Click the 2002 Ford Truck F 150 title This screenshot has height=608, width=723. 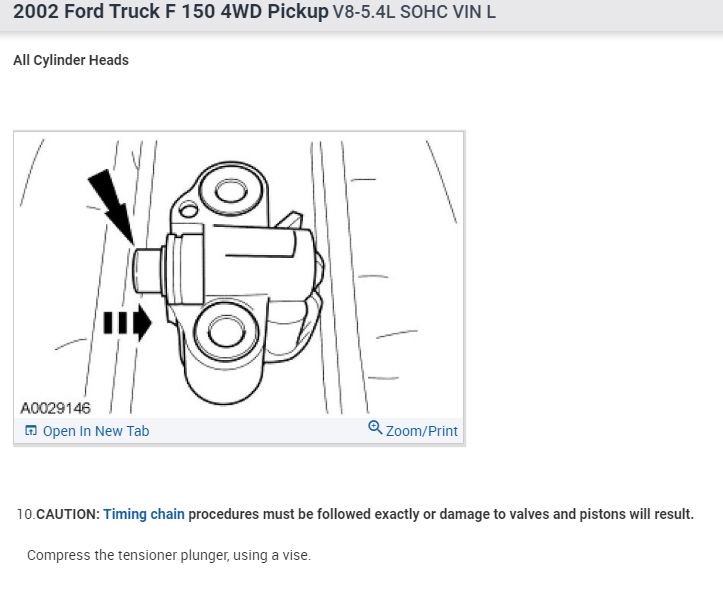tap(171, 12)
